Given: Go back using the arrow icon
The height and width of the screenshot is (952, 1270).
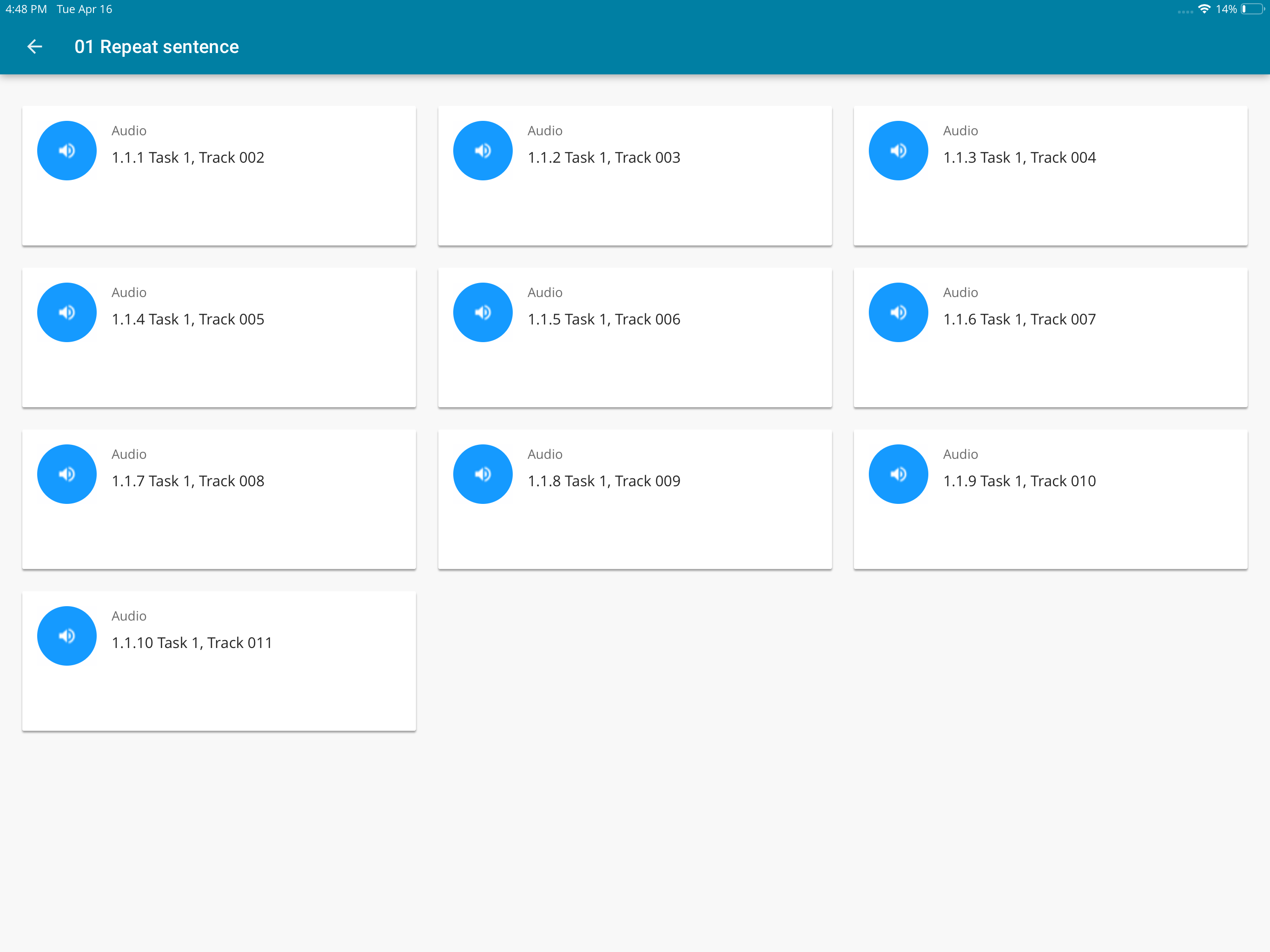Looking at the screenshot, I should tap(34, 46).
